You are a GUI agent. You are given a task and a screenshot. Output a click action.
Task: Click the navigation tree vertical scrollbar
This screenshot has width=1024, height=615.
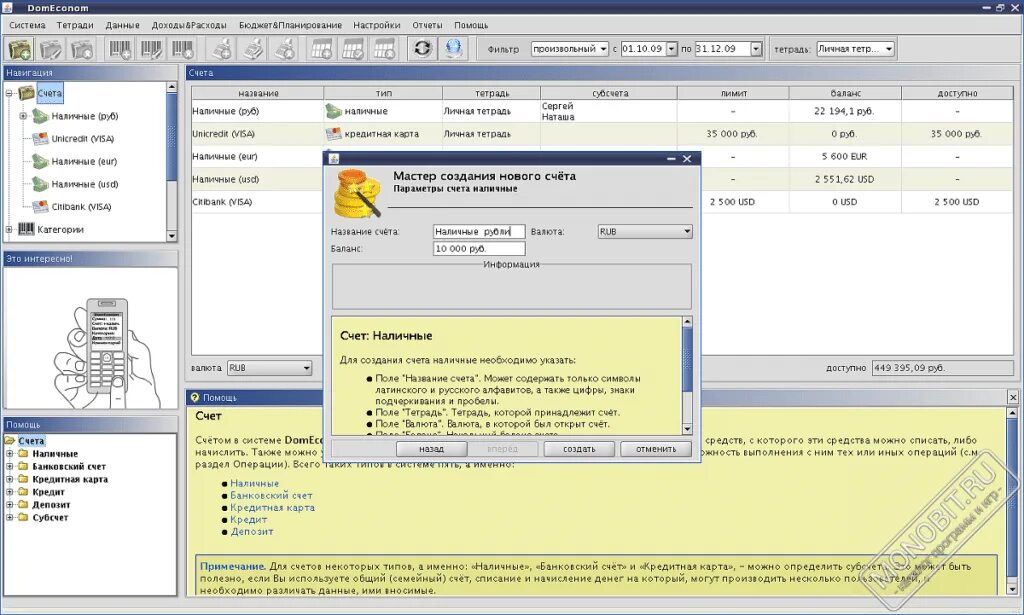point(172,161)
